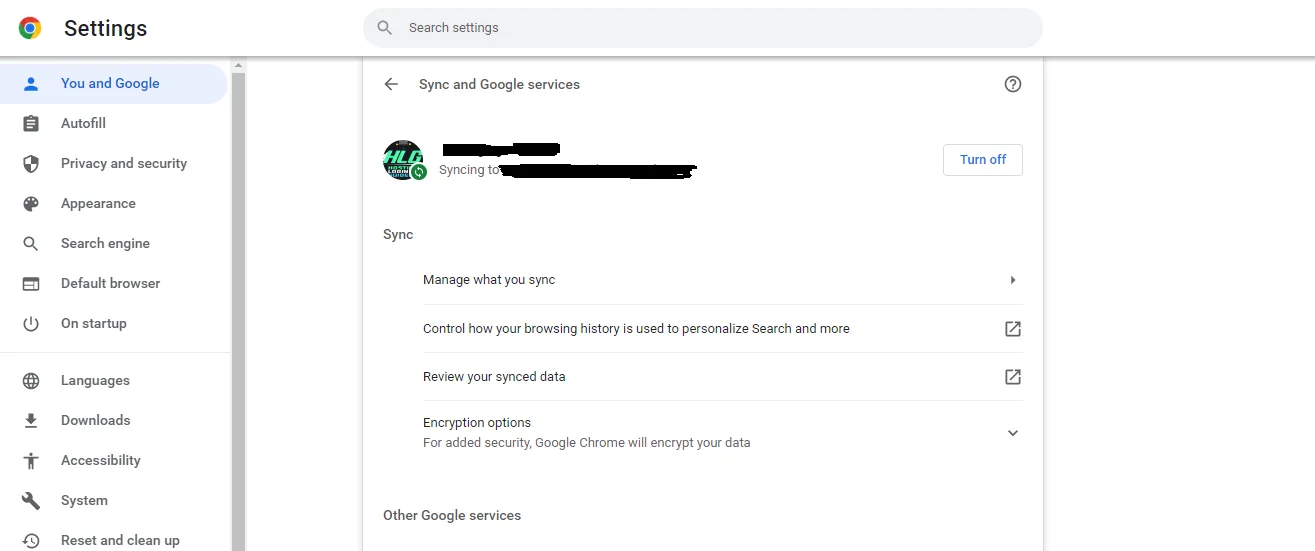Screen dimensions: 1315x551
Task: Click the wrench icon for System
Action: pos(31,501)
